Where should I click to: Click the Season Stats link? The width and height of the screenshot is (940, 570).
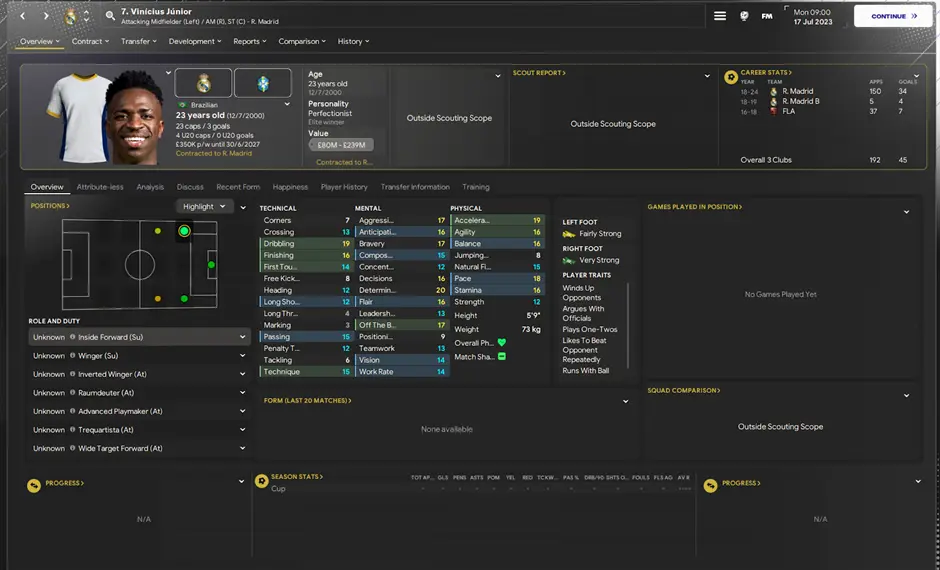[297, 476]
